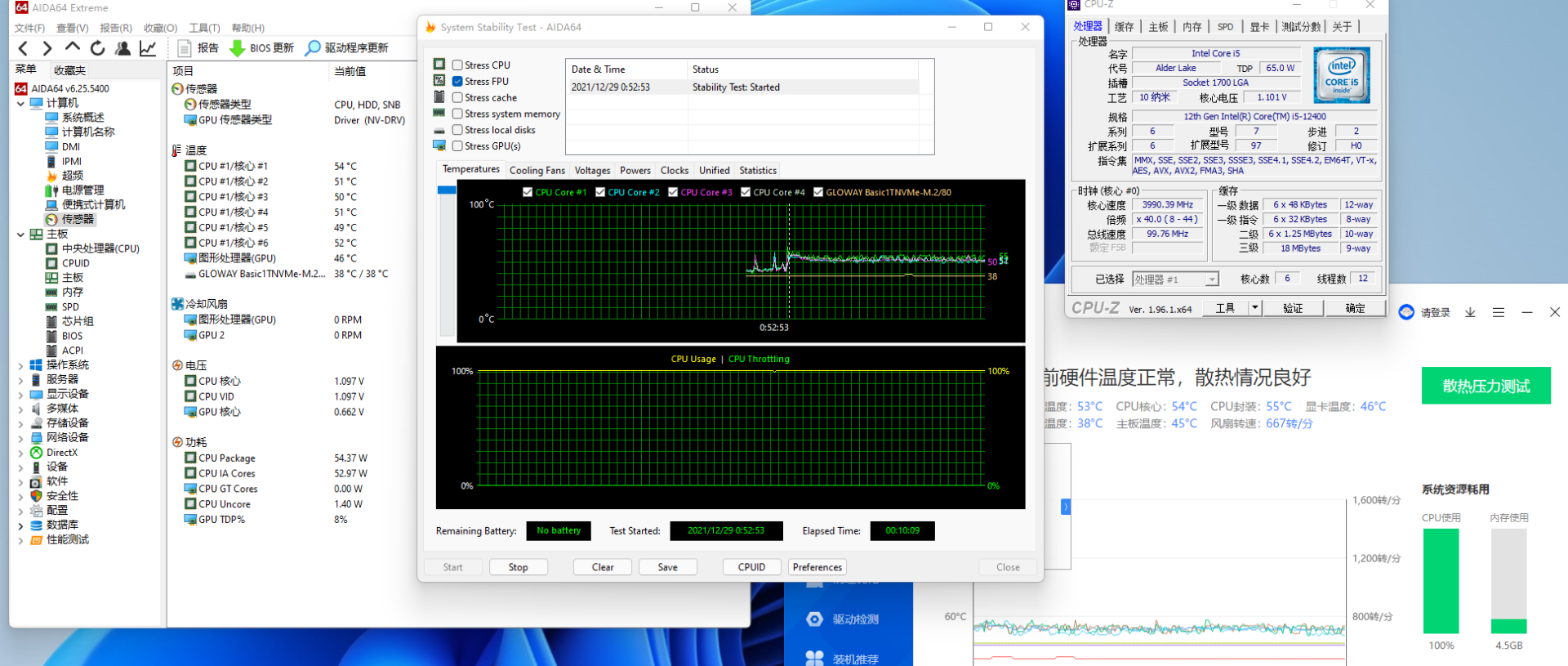The height and width of the screenshot is (666, 1568).
Task: Switch to the 内存 tab in CPU-Z
Action: pos(1192,27)
